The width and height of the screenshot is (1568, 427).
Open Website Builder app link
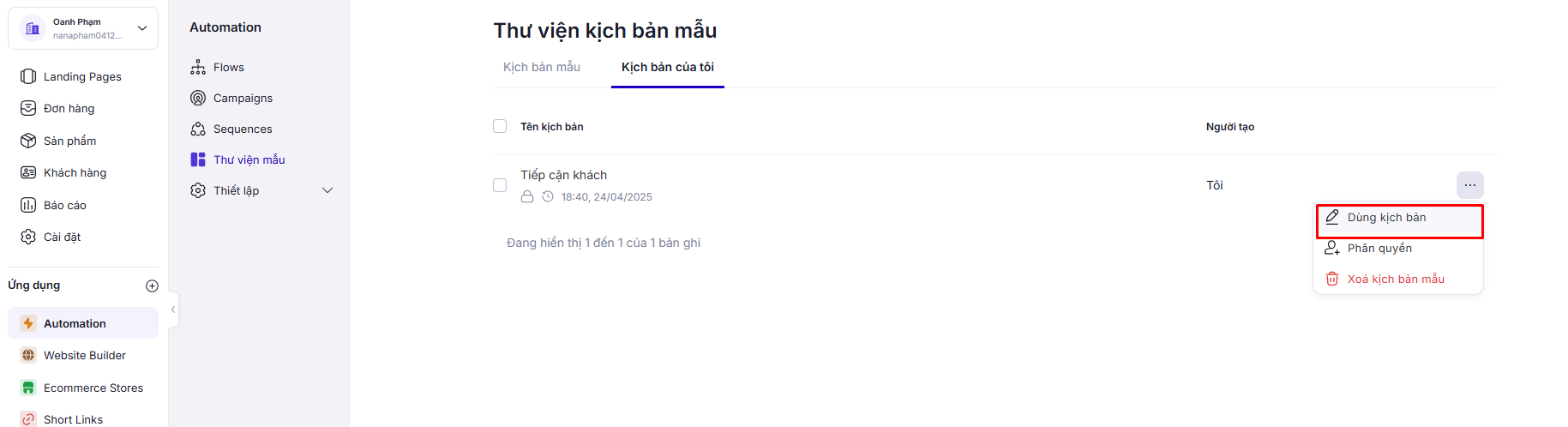84,355
